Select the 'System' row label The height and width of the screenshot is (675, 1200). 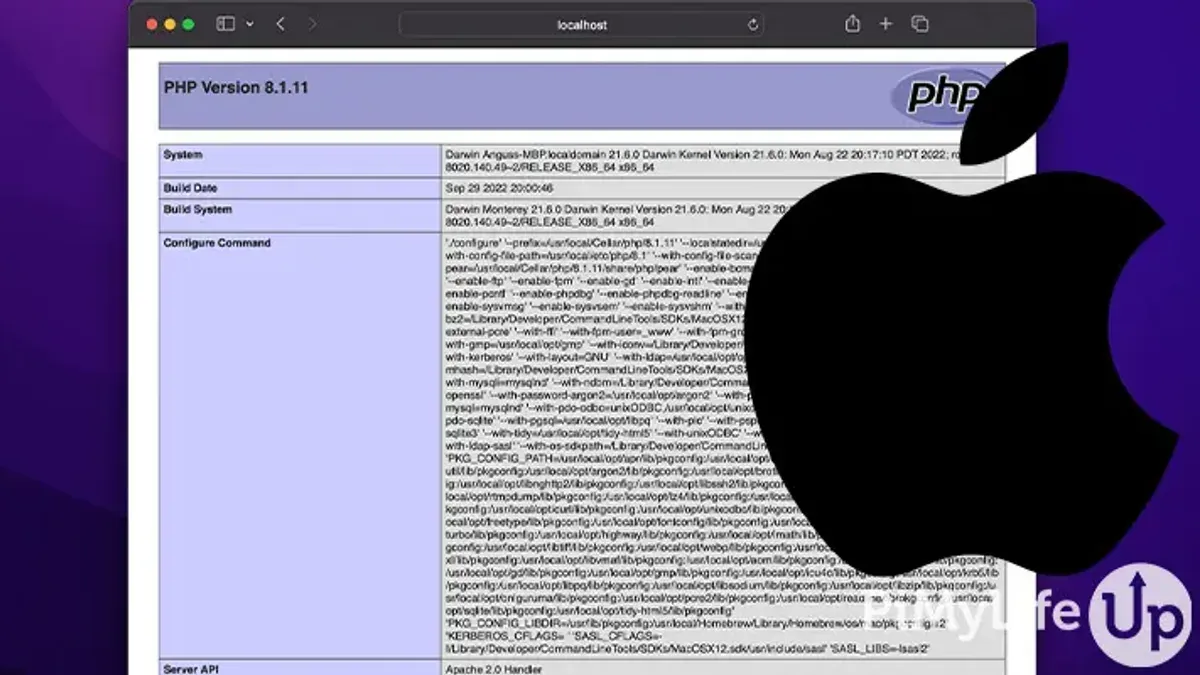pyautogui.click(x=183, y=155)
